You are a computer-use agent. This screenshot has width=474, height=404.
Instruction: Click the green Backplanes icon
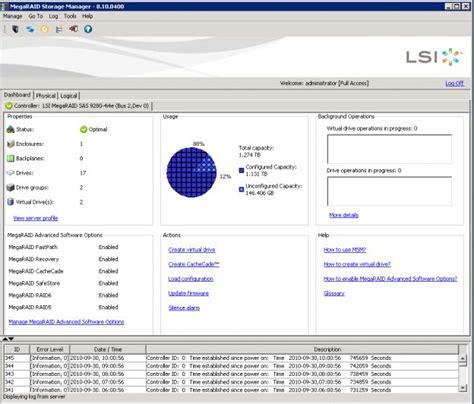[11, 158]
